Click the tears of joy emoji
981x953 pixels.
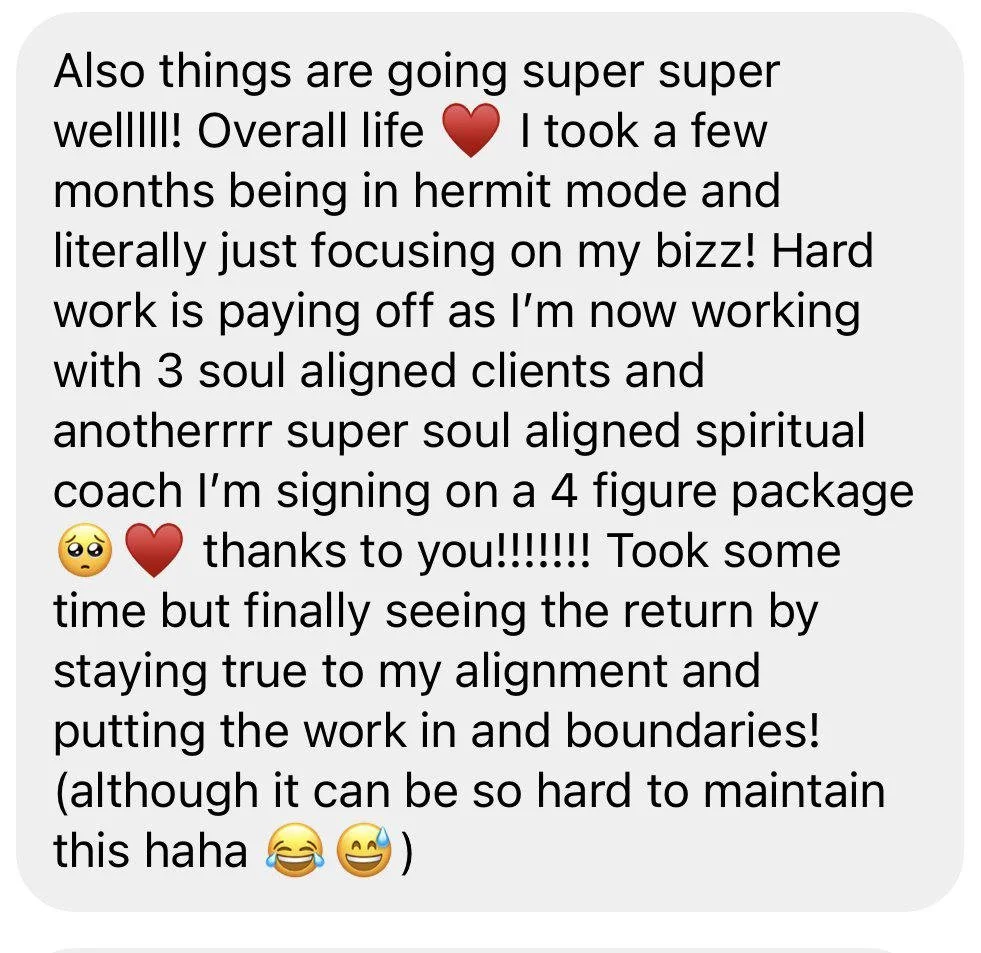[295, 850]
